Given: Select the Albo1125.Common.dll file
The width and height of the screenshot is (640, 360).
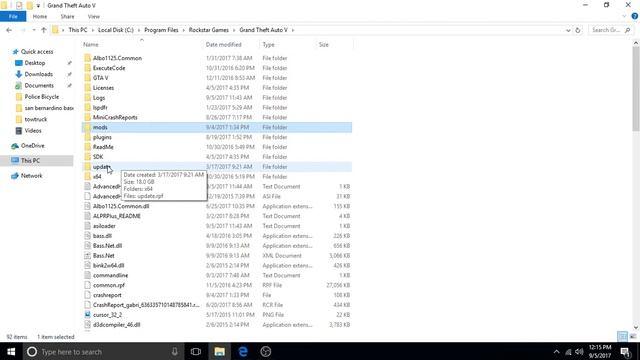Looking at the screenshot, I should tap(121, 206).
